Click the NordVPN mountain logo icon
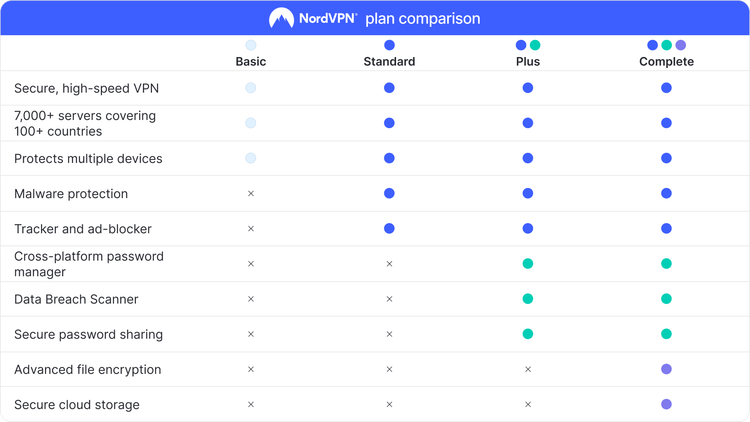Viewport: 750px width, 422px height. point(281,18)
